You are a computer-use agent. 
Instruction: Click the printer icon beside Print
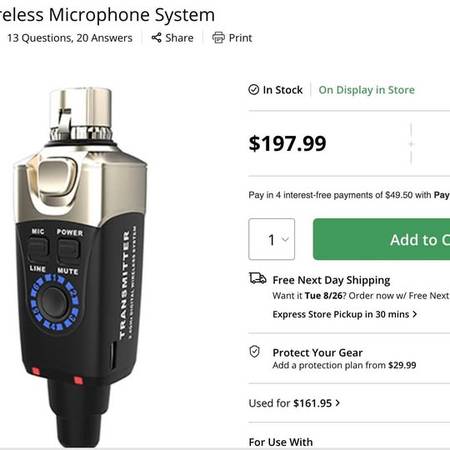218,38
